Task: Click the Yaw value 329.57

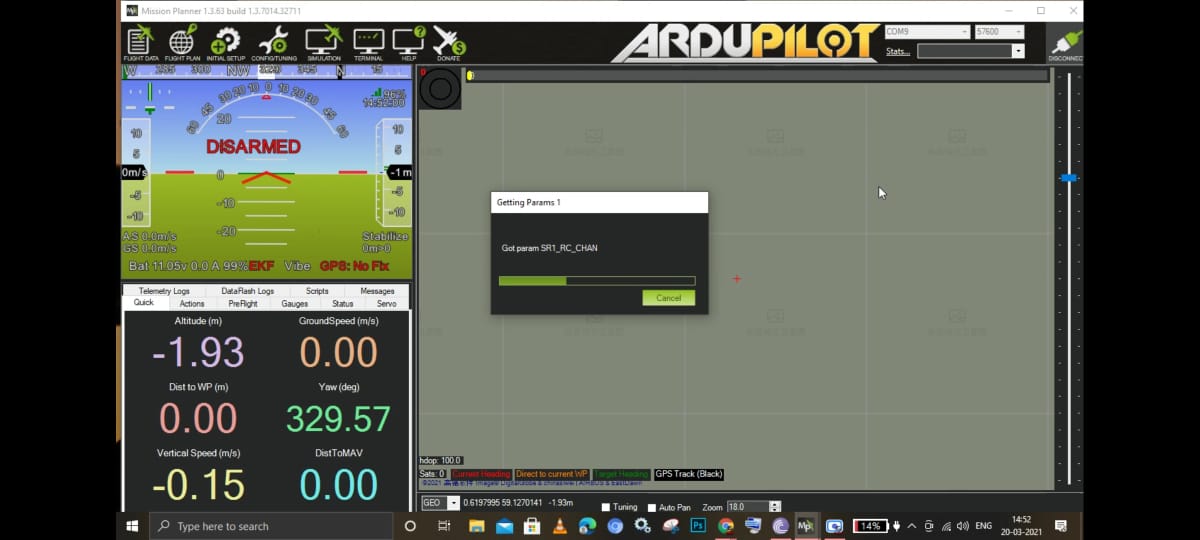Action: click(338, 418)
